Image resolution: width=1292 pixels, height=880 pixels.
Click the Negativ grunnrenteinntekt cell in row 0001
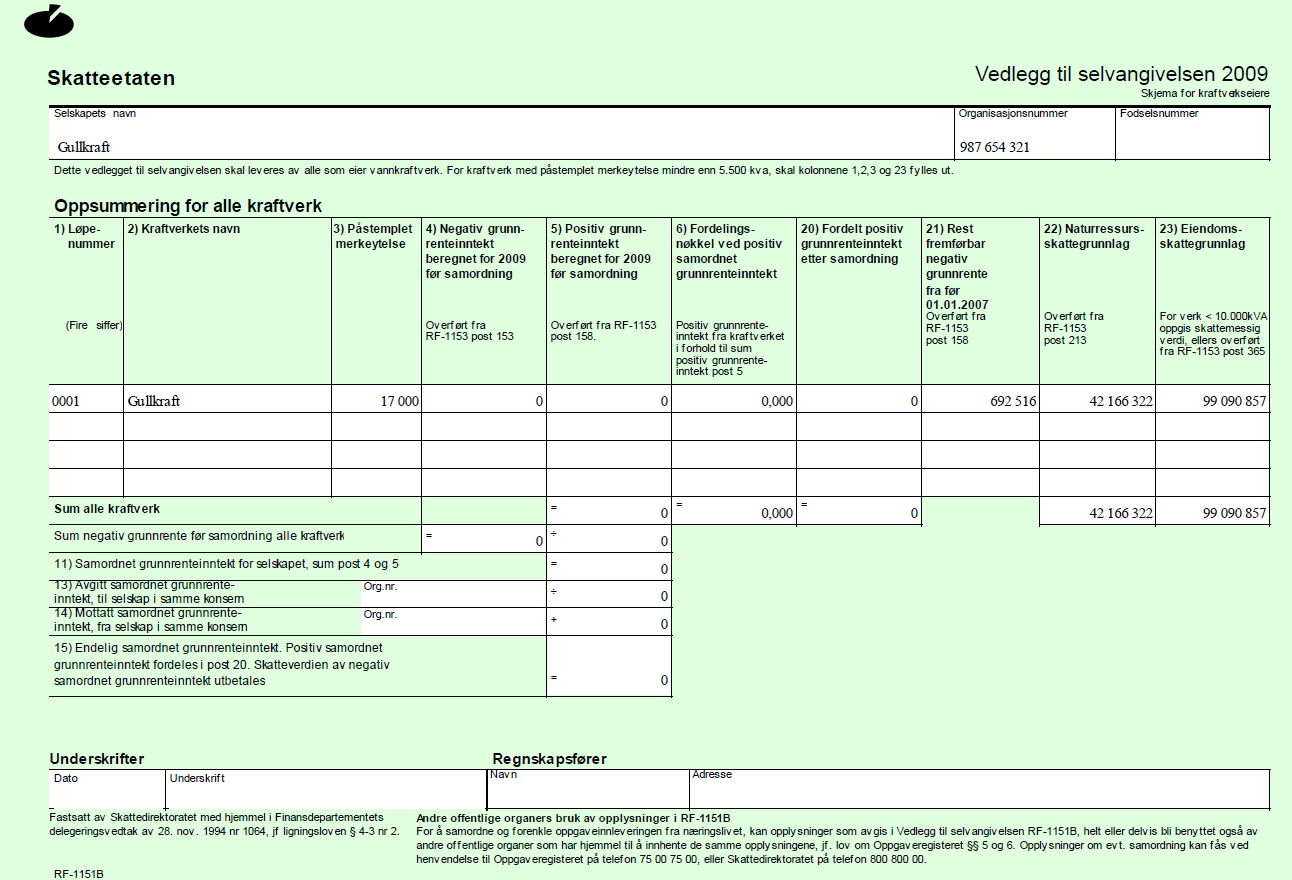point(484,399)
